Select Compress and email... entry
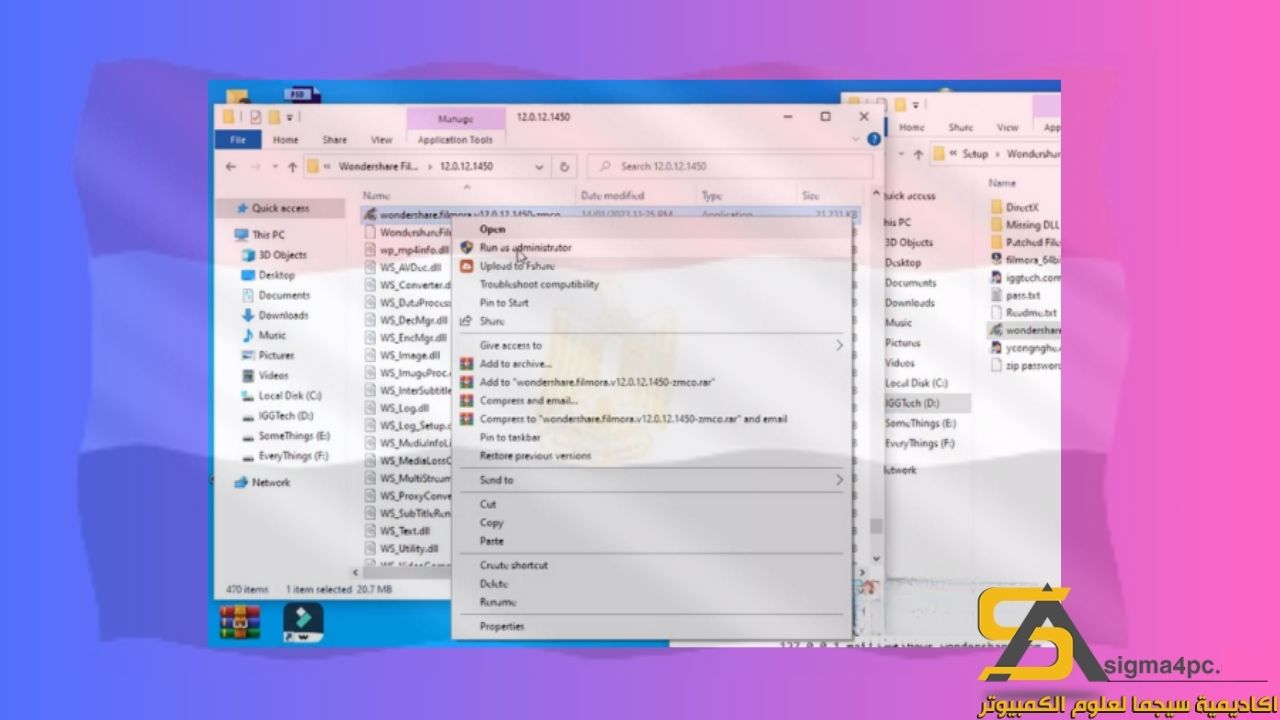1280x720 pixels. [x=529, y=401]
